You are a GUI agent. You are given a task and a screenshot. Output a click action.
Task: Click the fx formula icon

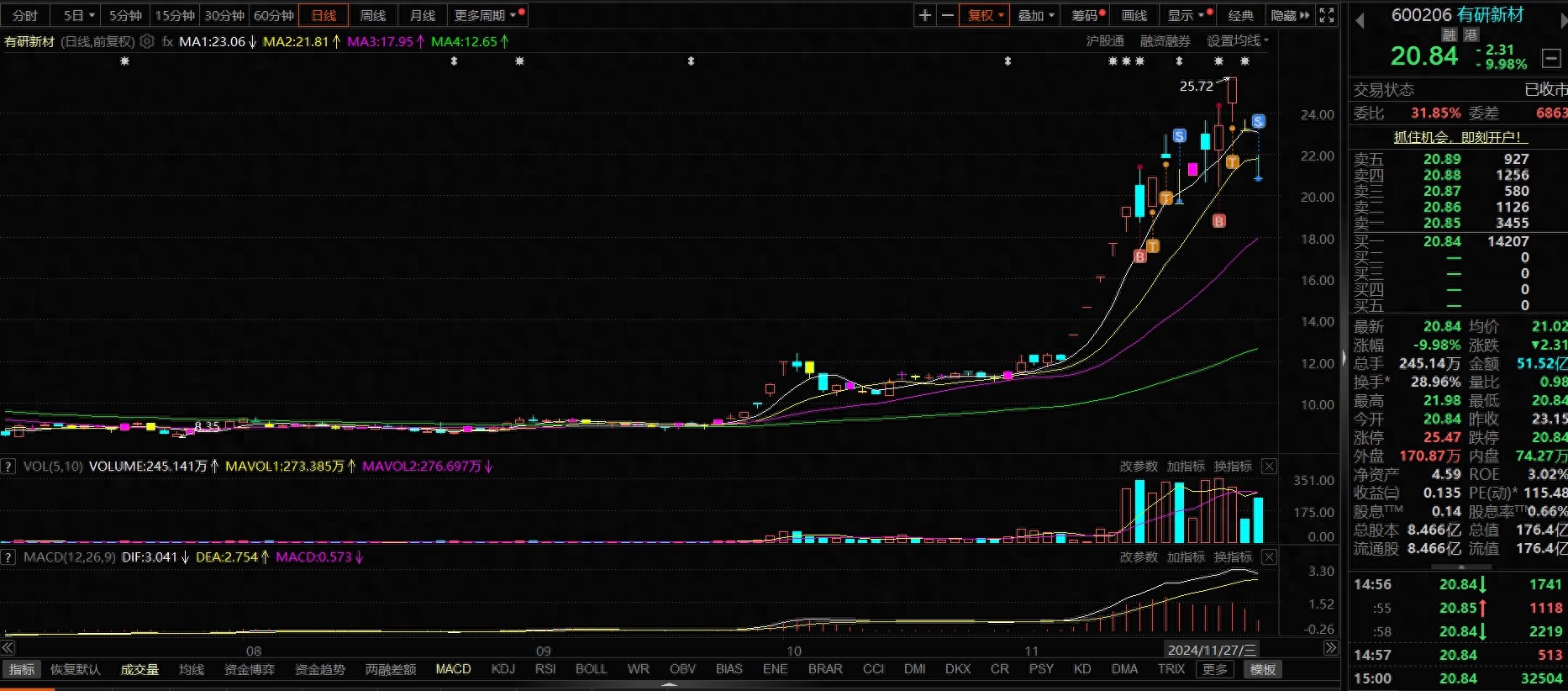click(x=167, y=41)
